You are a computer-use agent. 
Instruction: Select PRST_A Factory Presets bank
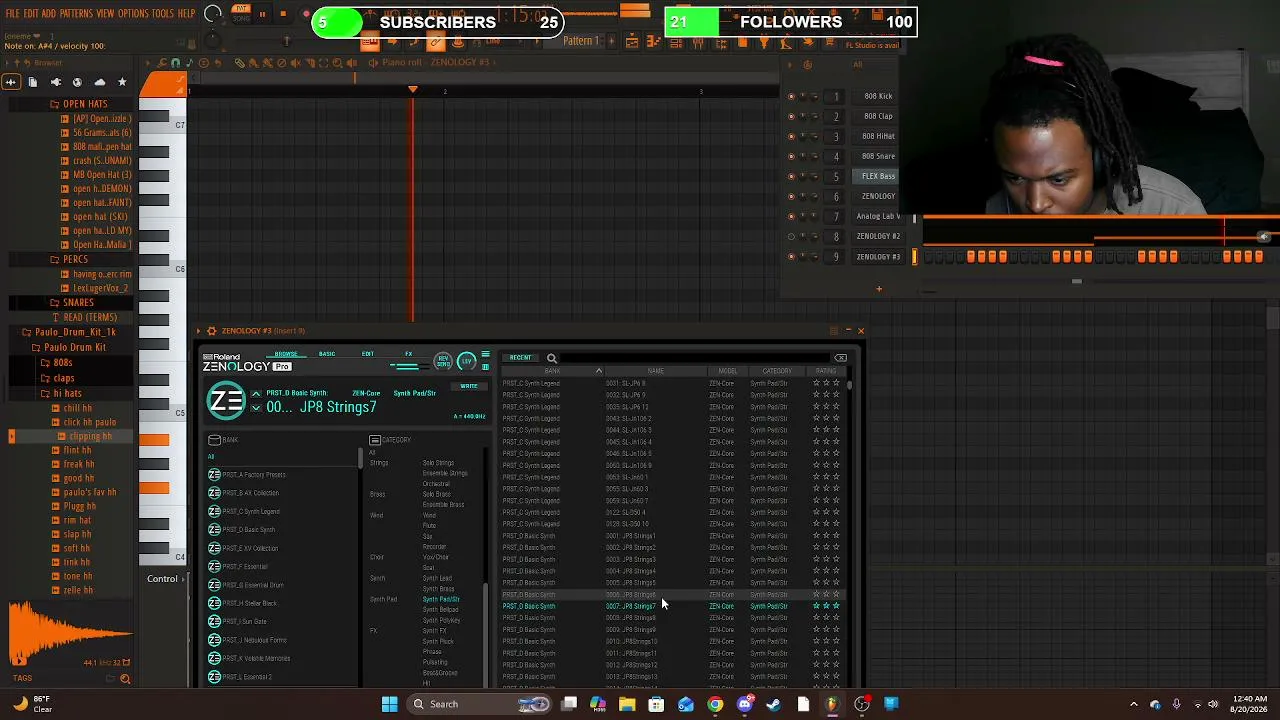coord(253,475)
